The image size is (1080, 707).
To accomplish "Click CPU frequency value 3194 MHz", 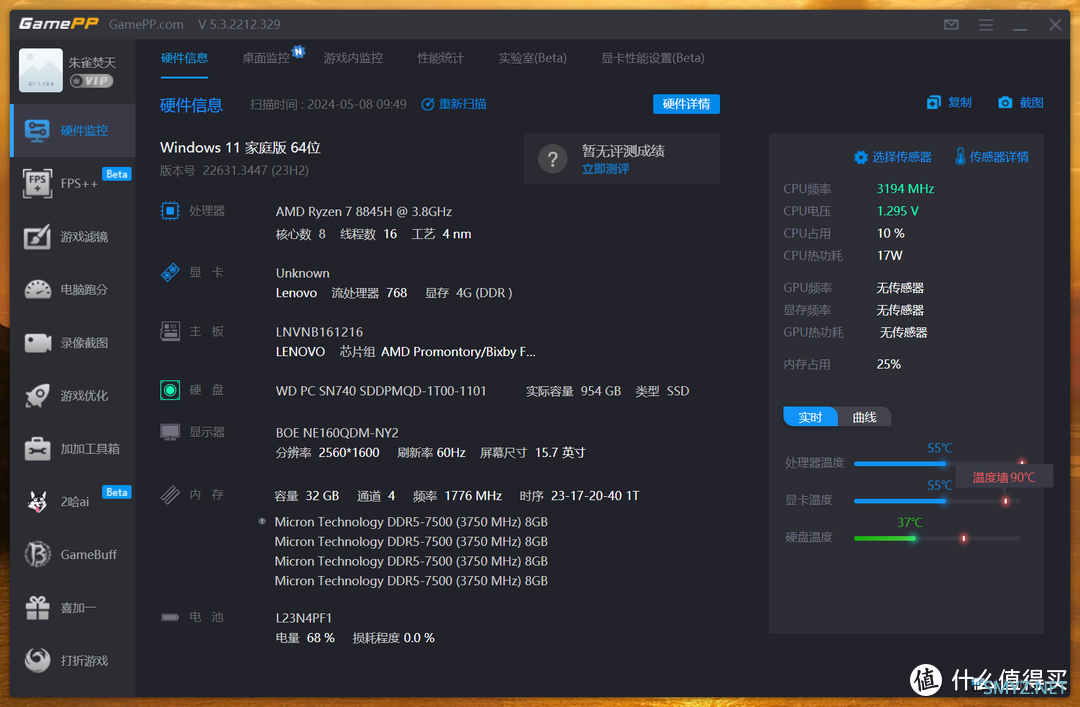I will (905, 189).
